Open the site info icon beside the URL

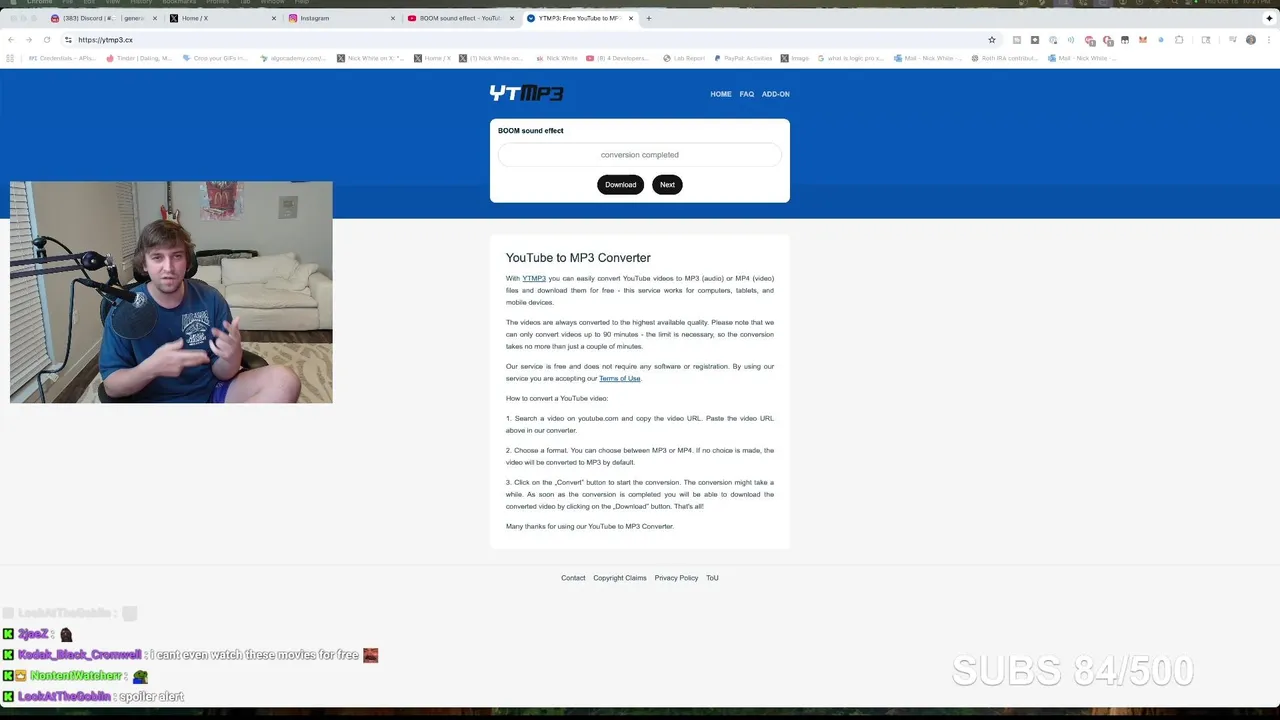click(x=68, y=40)
